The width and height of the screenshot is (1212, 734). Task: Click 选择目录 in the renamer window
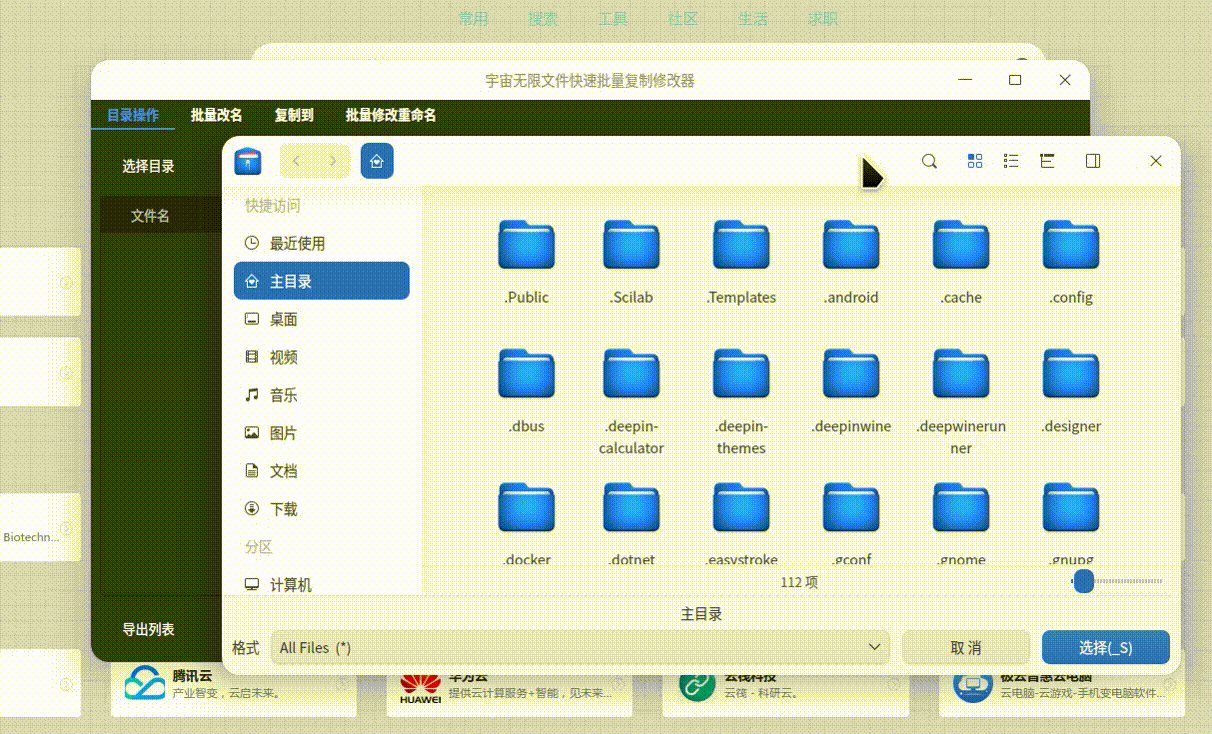(x=149, y=166)
